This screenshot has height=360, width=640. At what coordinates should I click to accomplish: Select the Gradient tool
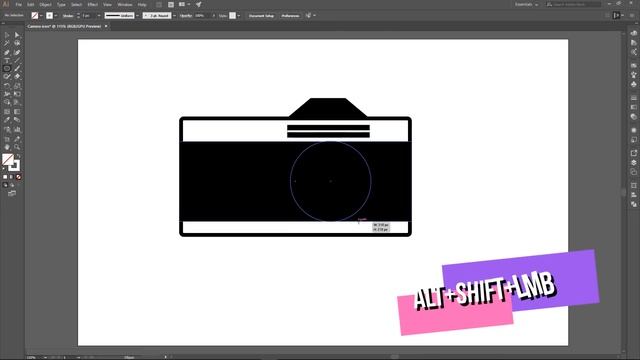pyautogui.click(x=17, y=111)
